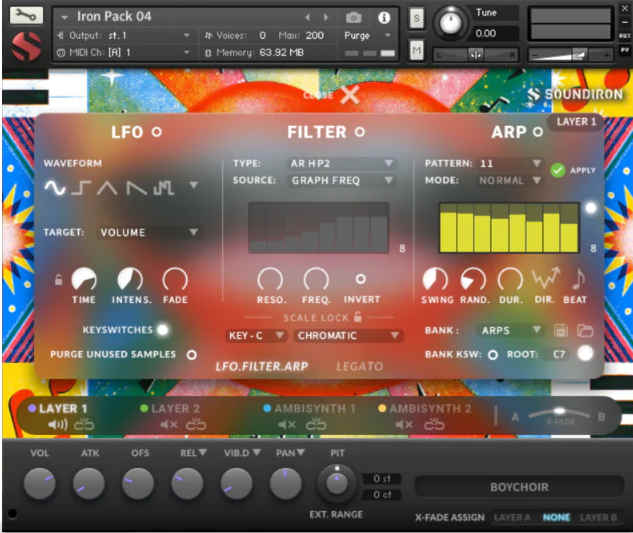Close the LFO filter arp panel
The image size is (633, 533).
(348, 95)
